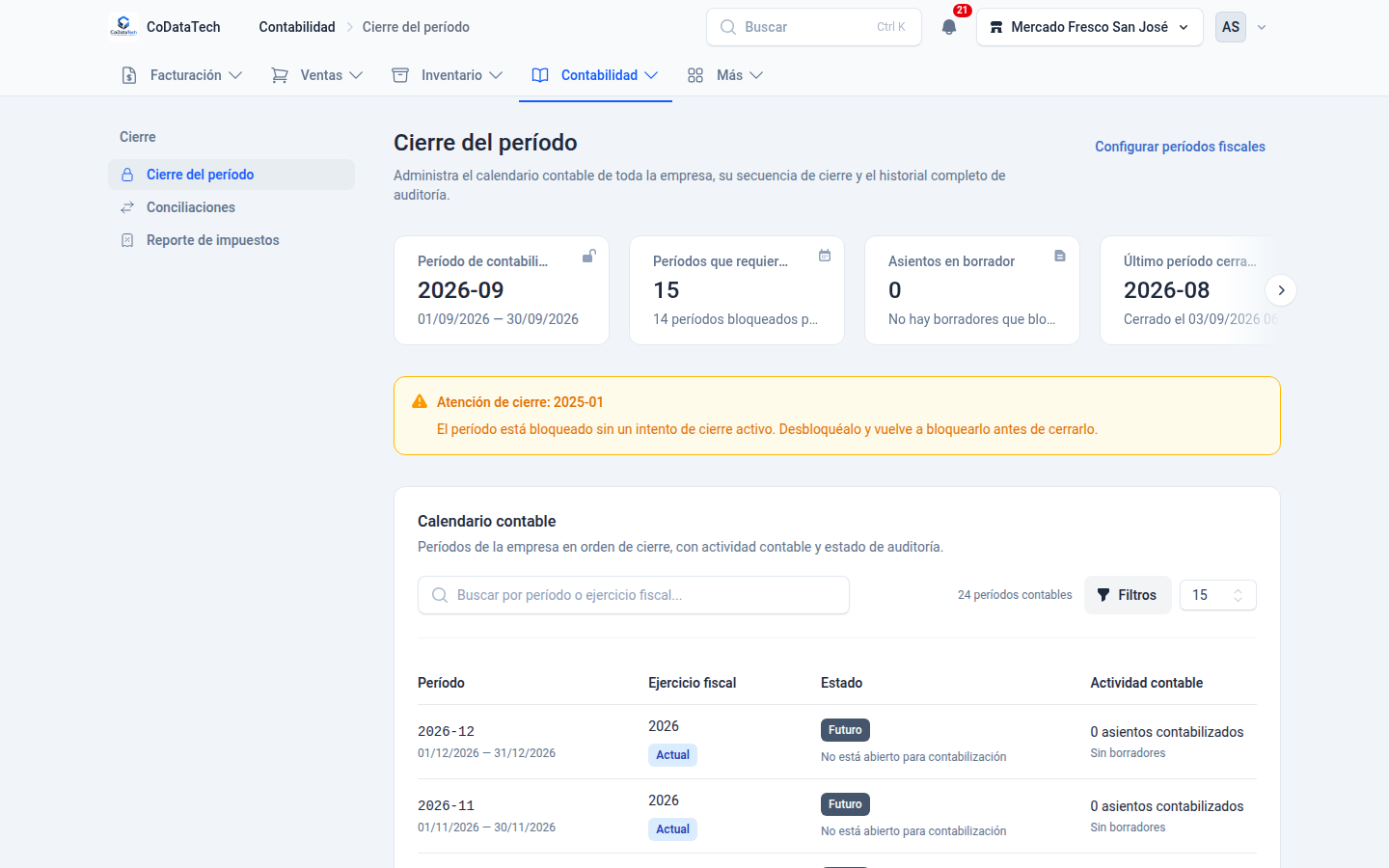Open the notifications bell
The width and height of the screenshot is (1389, 868).
pyautogui.click(x=949, y=27)
